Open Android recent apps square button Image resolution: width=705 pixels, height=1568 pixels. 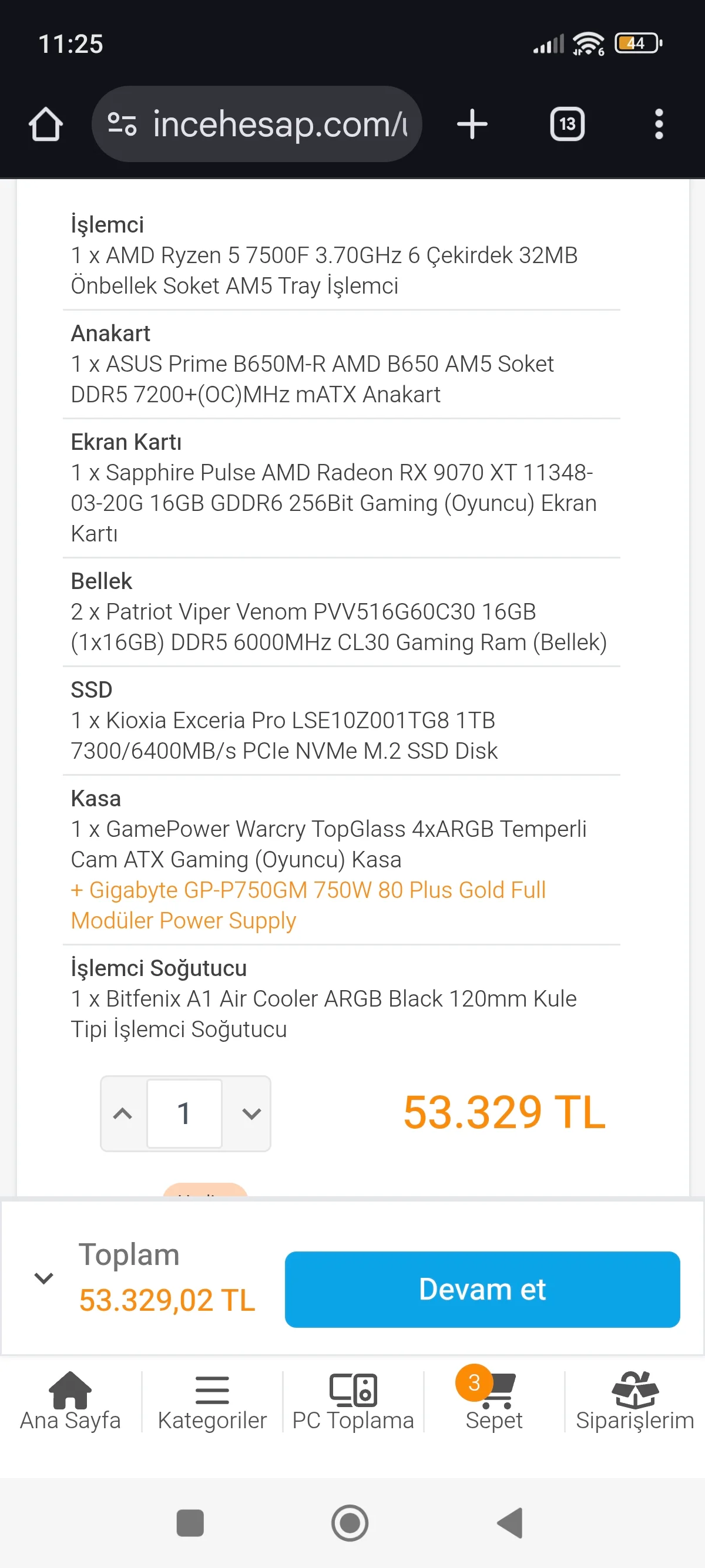click(190, 1523)
